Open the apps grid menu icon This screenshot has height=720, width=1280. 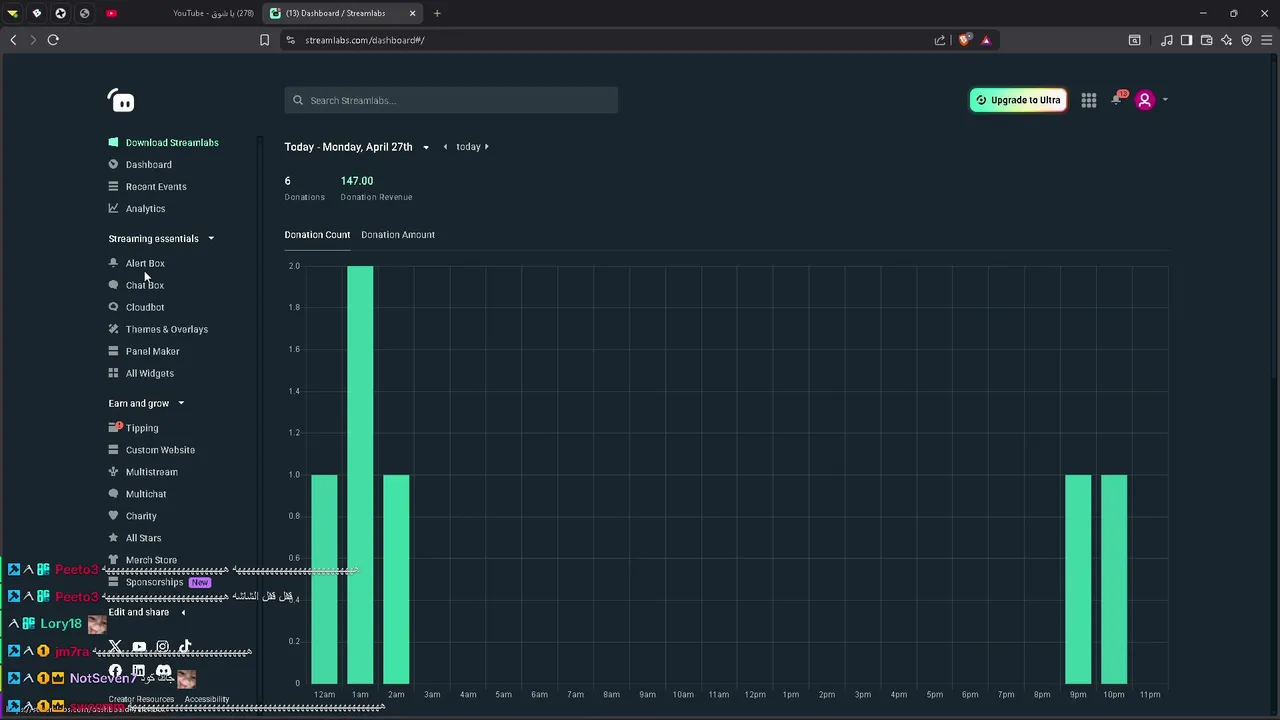[1088, 100]
